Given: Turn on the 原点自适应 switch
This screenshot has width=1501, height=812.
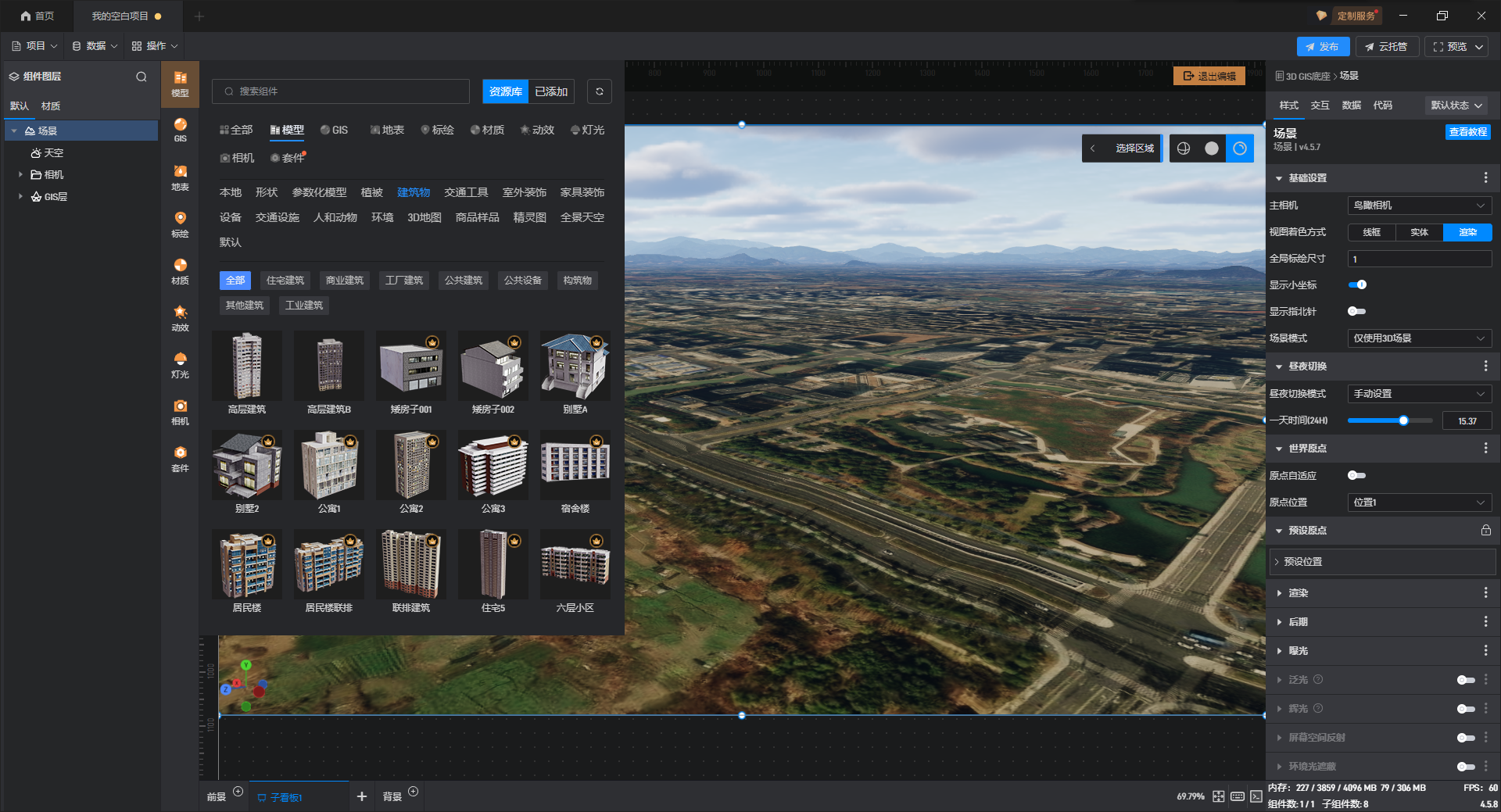Looking at the screenshot, I should click(x=1357, y=475).
